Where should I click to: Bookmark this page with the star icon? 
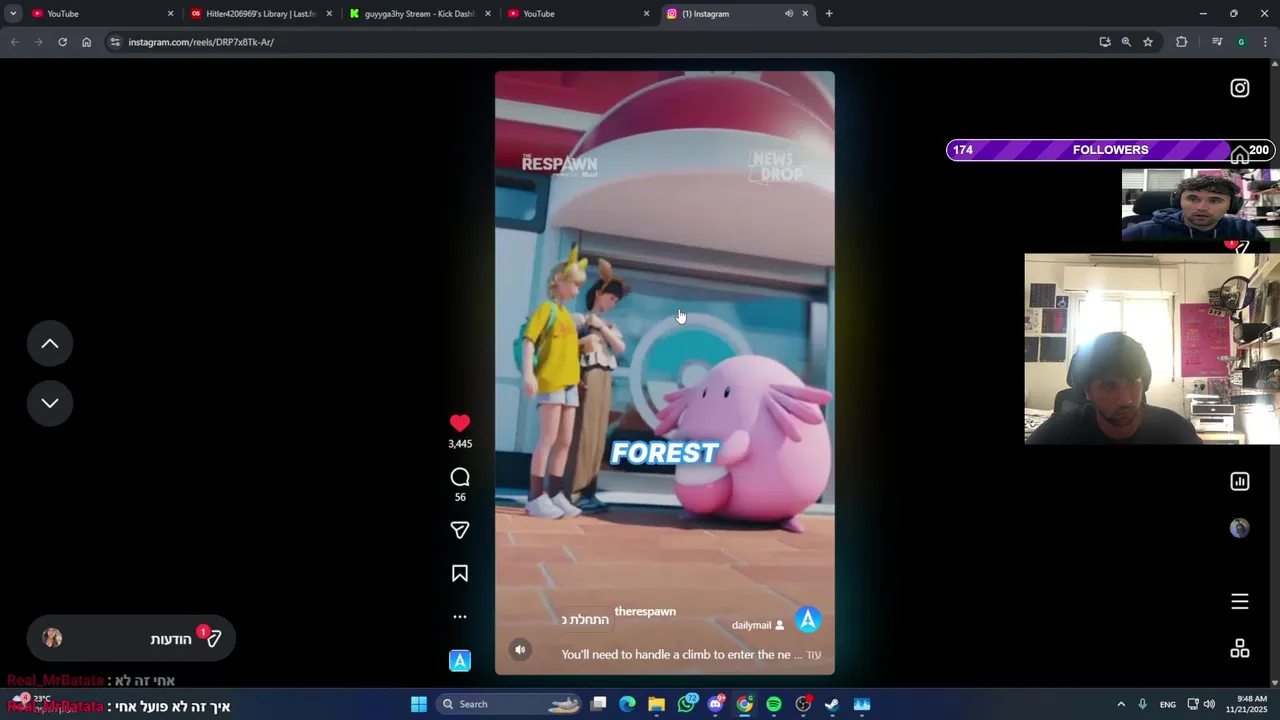click(1148, 42)
